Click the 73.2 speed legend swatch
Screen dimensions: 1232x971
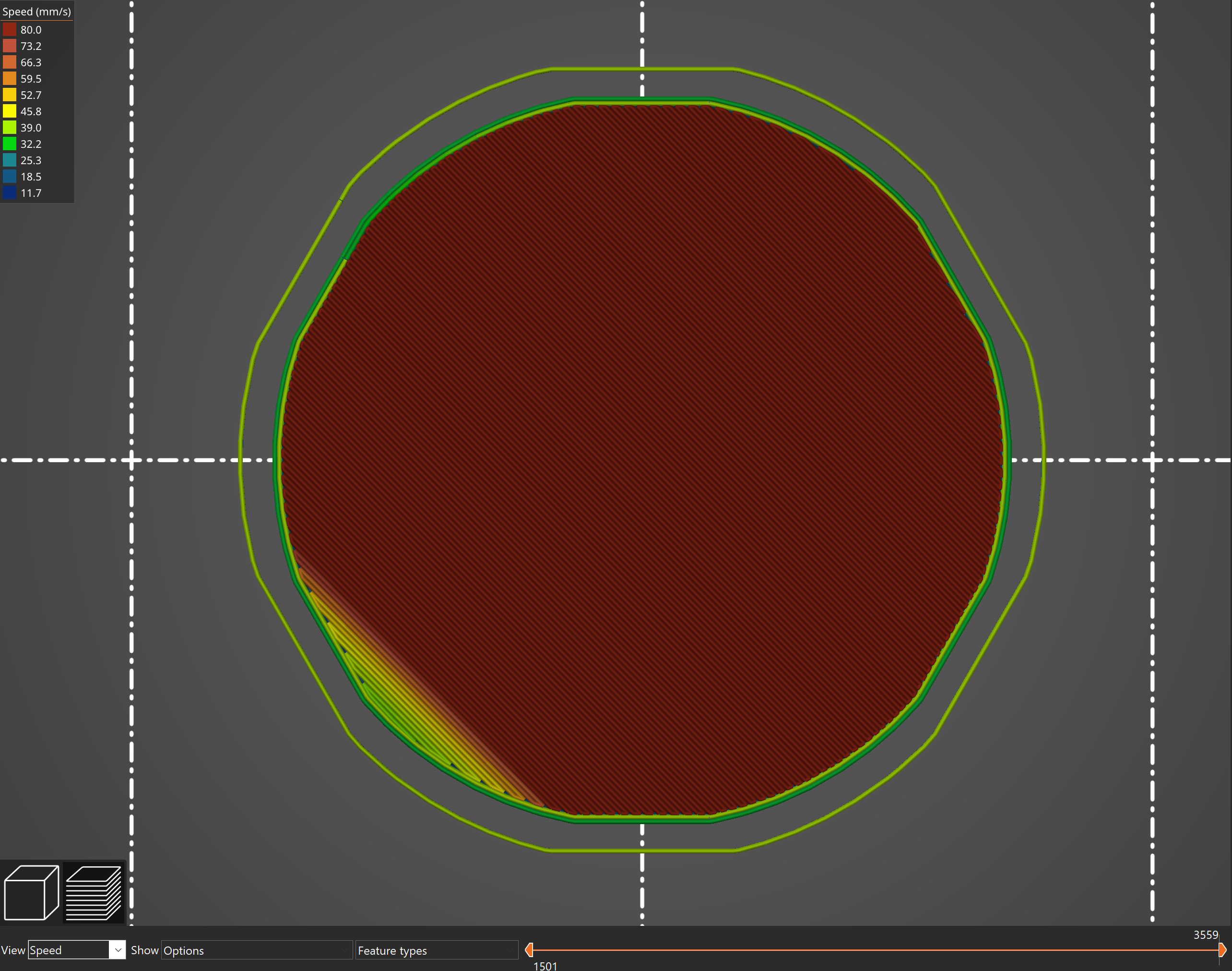10,46
